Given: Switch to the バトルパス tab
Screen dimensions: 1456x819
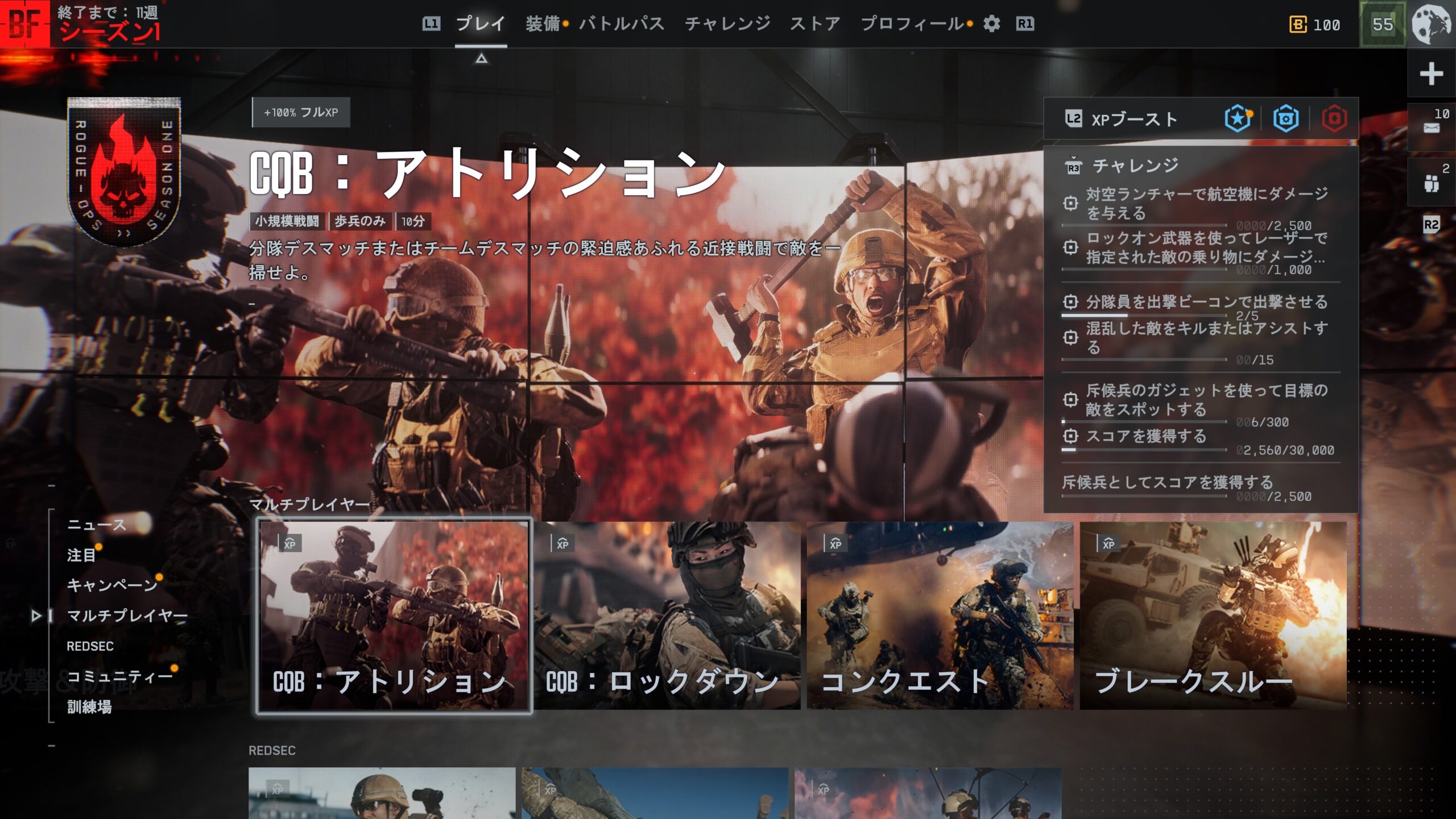Looking at the screenshot, I should coord(622,24).
